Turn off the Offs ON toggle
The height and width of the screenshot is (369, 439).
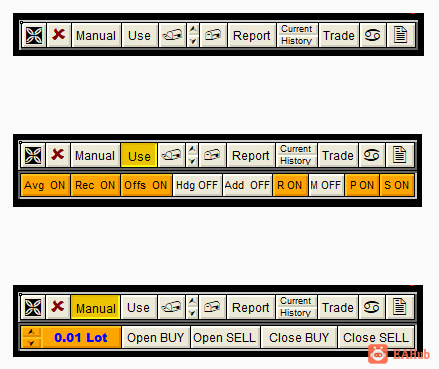pyautogui.click(x=146, y=185)
